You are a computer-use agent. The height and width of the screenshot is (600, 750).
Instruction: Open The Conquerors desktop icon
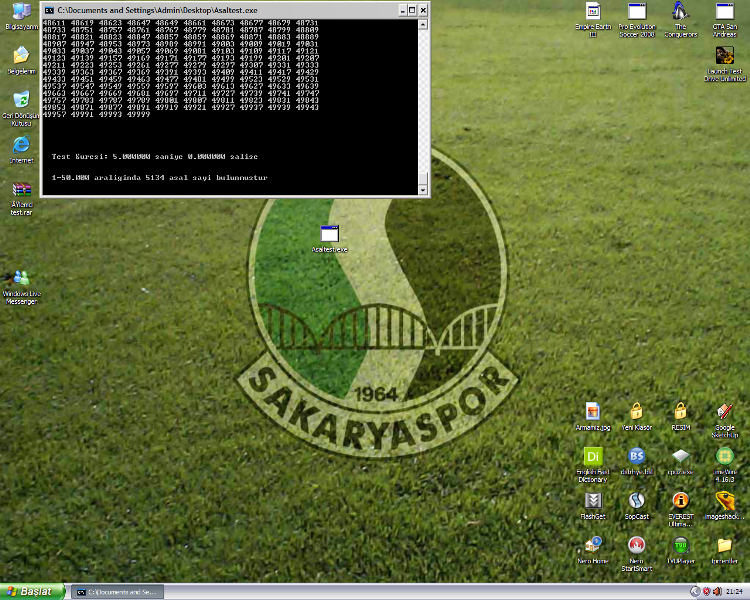[681, 19]
